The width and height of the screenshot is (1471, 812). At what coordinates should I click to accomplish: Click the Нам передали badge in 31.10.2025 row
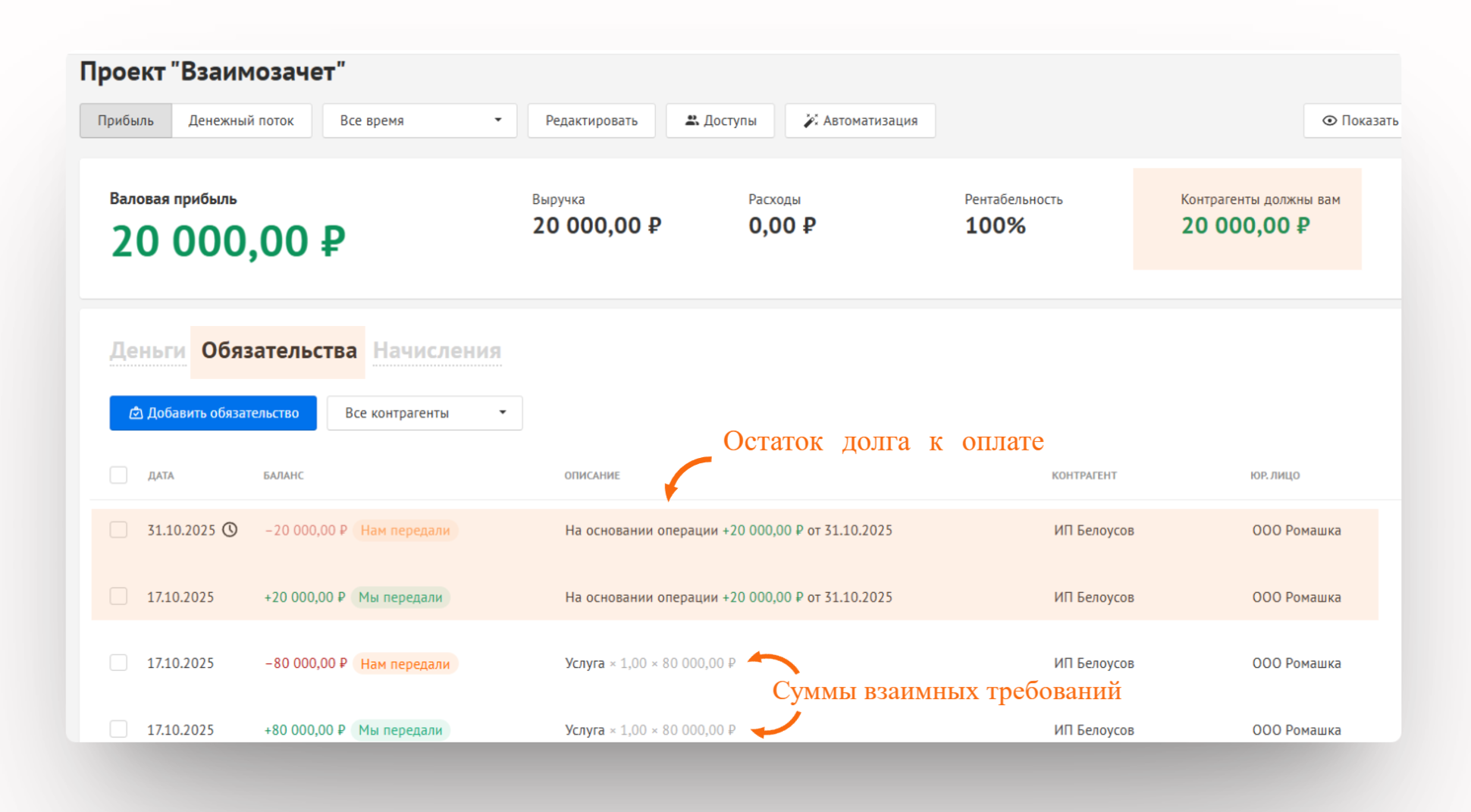click(x=405, y=531)
